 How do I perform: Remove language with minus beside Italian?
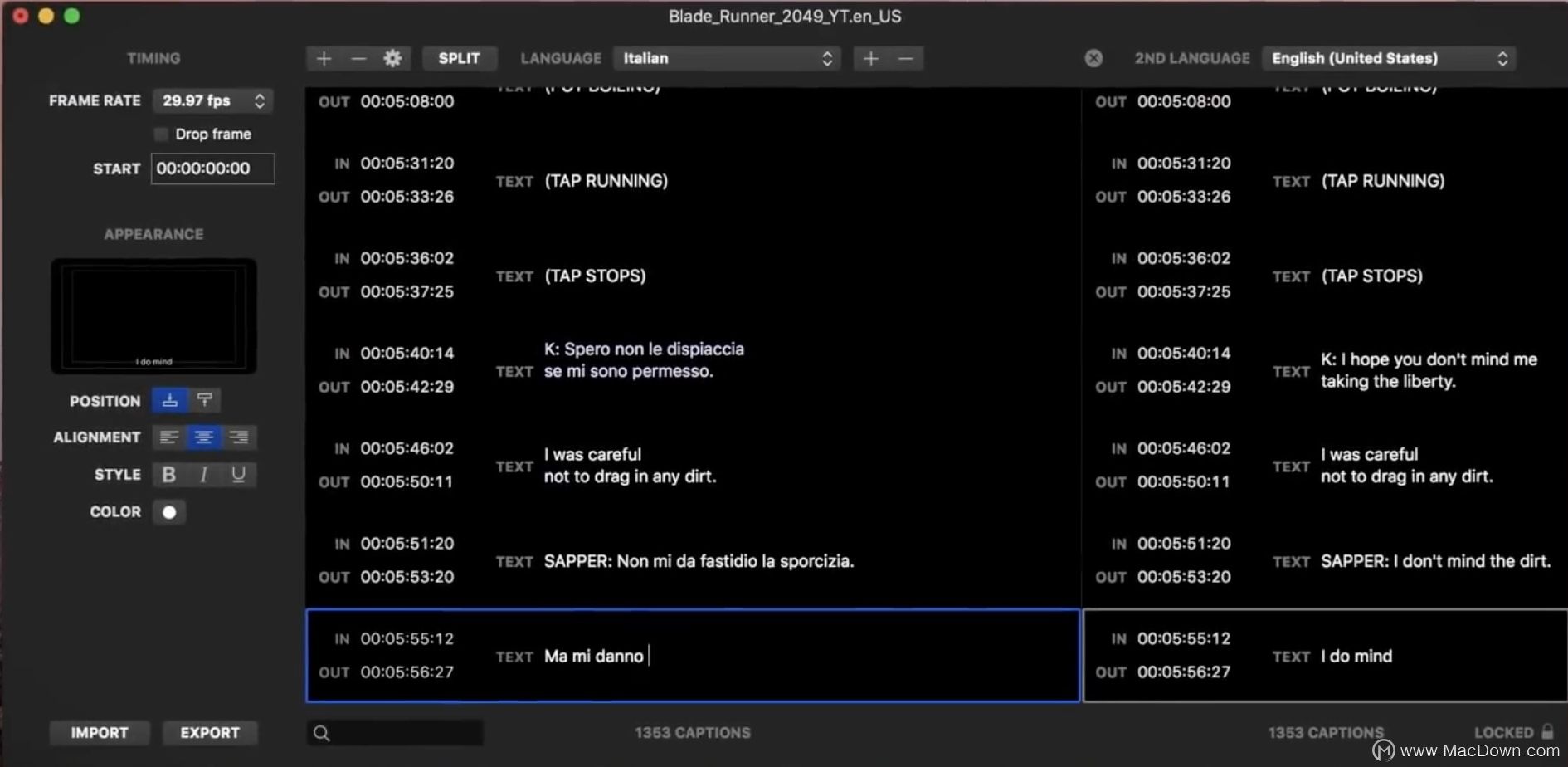tap(906, 58)
